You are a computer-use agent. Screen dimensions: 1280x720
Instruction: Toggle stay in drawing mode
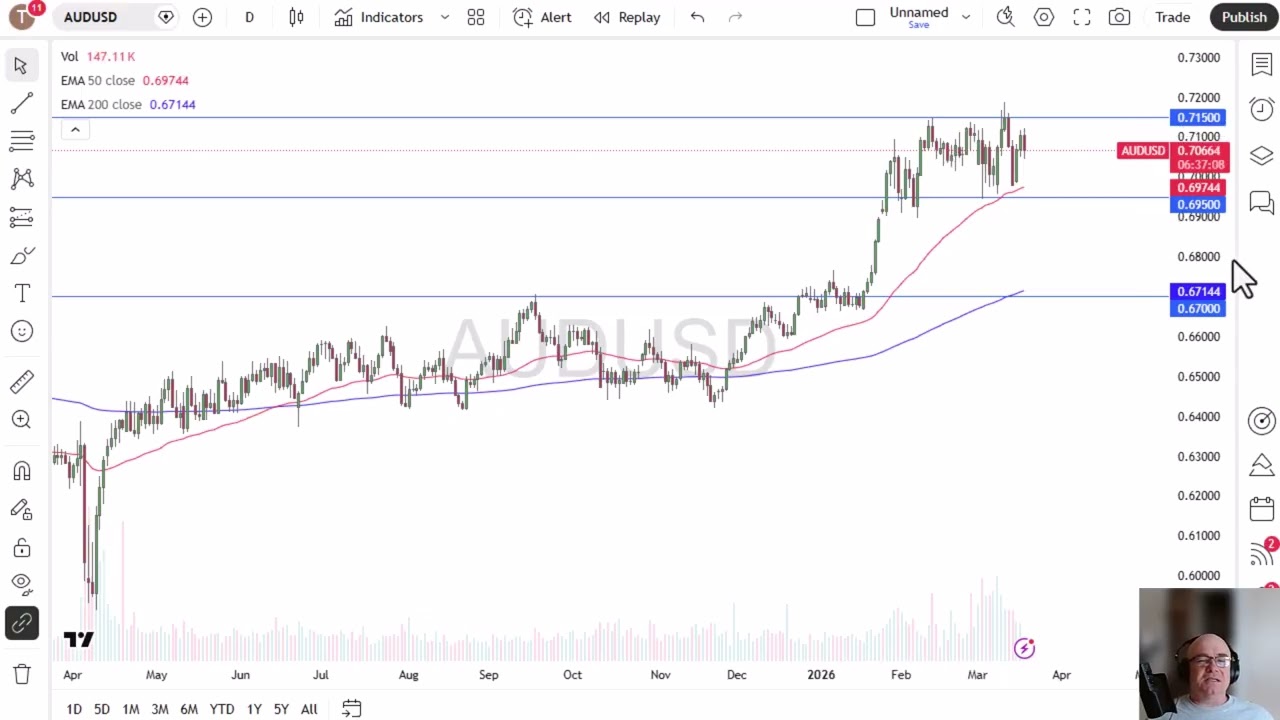point(21,510)
